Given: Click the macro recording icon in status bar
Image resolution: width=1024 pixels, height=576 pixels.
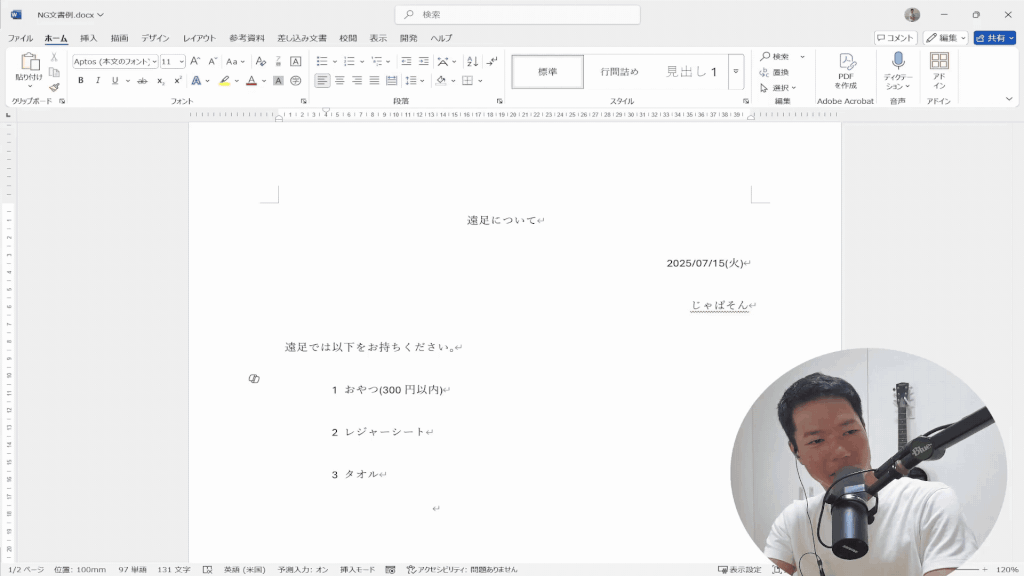Looking at the screenshot, I should point(390,569).
